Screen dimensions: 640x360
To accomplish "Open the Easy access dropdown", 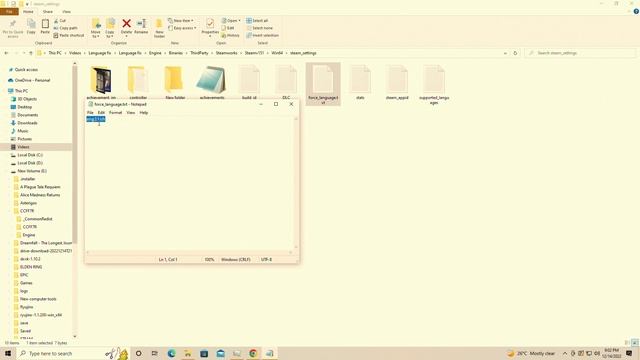I will pyautogui.click(x=182, y=28).
